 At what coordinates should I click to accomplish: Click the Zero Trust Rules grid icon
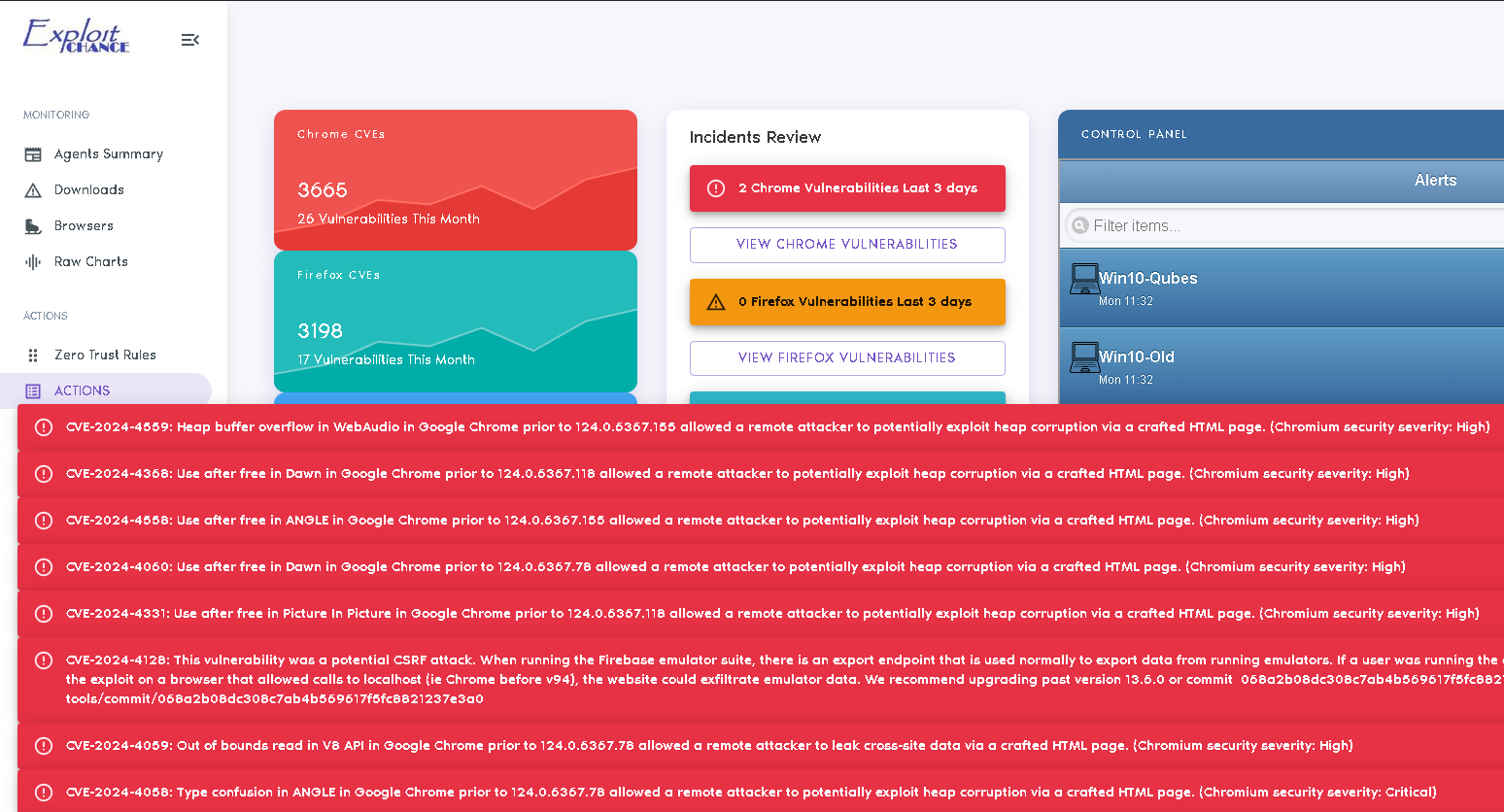pyautogui.click(x=33, y=355)
